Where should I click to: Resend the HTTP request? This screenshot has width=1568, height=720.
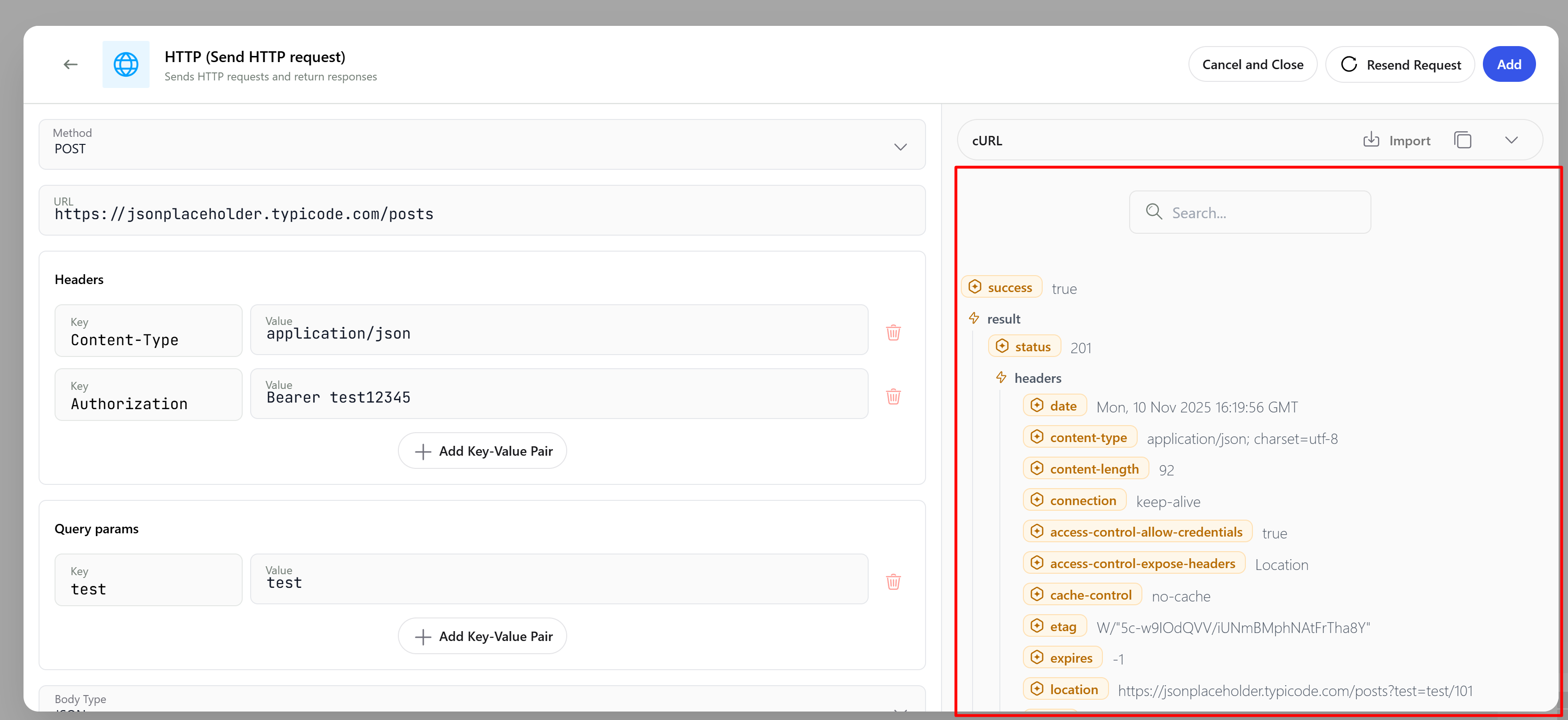(1400, 64)
